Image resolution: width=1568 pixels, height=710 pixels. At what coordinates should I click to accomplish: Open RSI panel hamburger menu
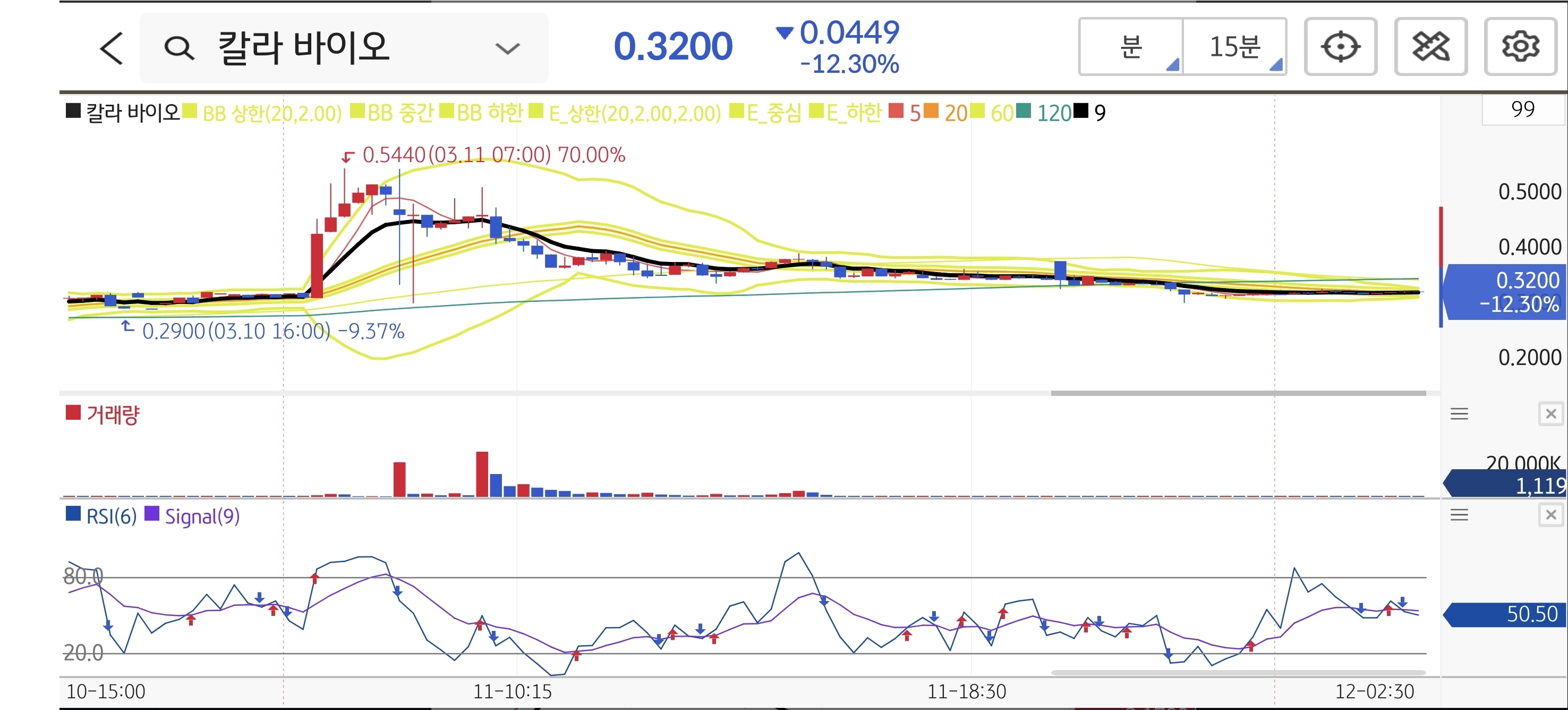1459,515
